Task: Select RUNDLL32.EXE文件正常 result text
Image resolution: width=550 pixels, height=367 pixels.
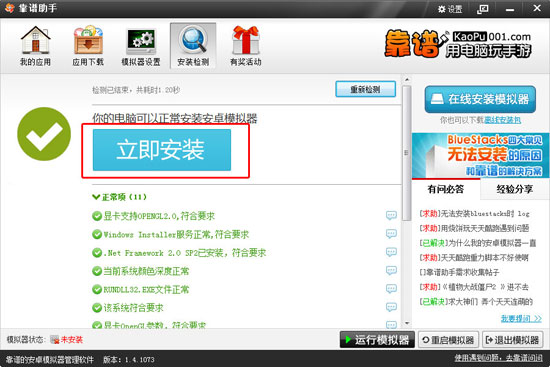Action: click(x=146, y=289)
